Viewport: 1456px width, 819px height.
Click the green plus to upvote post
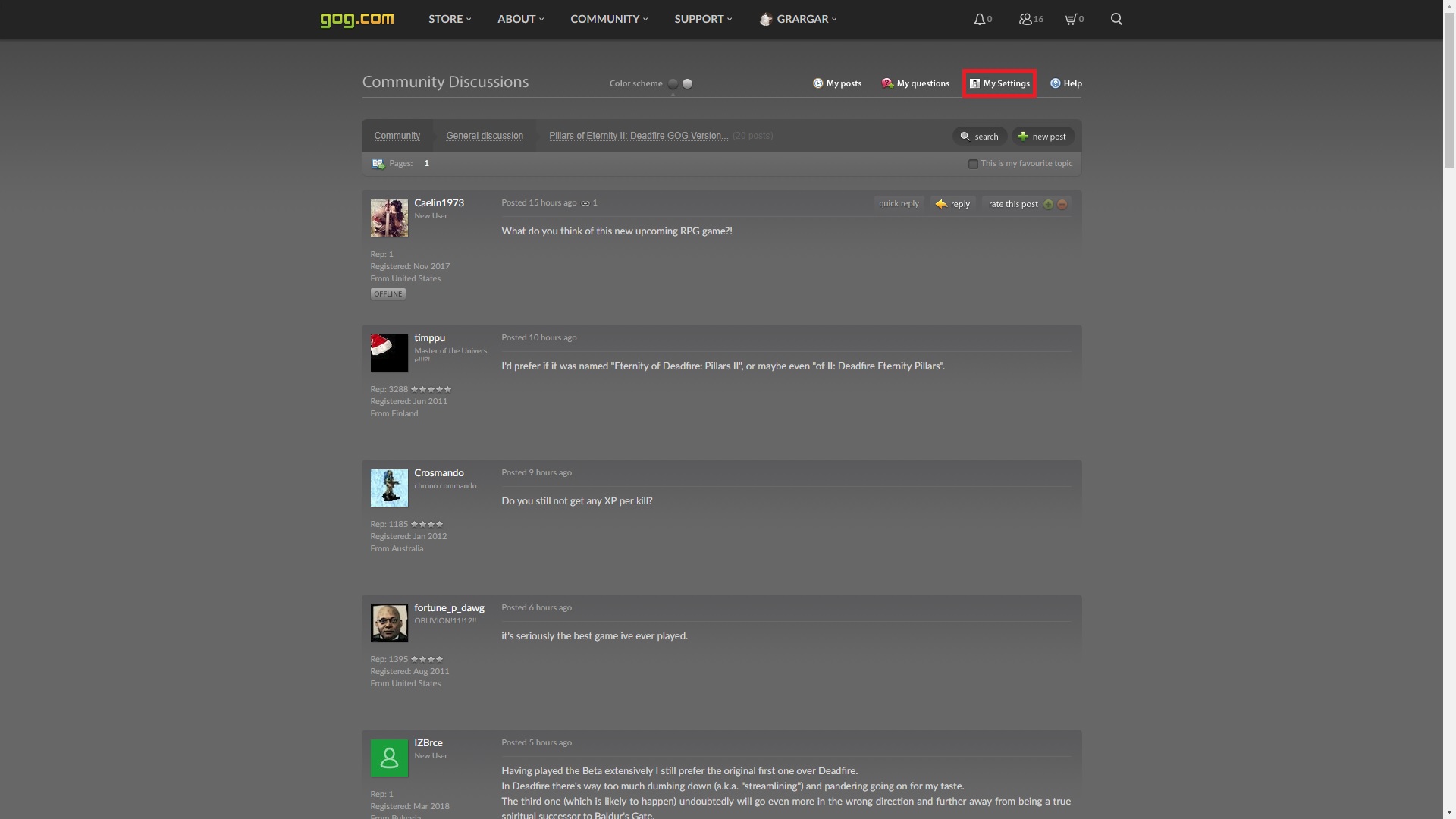click(x=1048, y=204)
